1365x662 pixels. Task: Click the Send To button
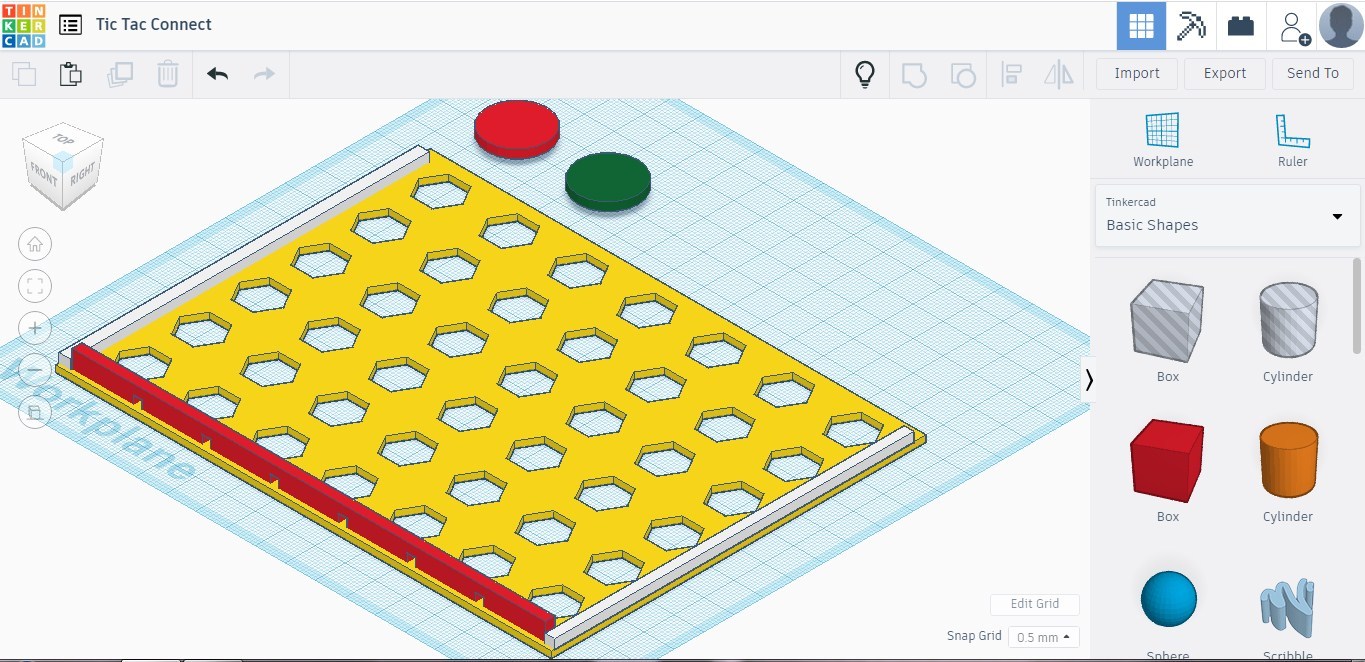[x=1313, y=73]
